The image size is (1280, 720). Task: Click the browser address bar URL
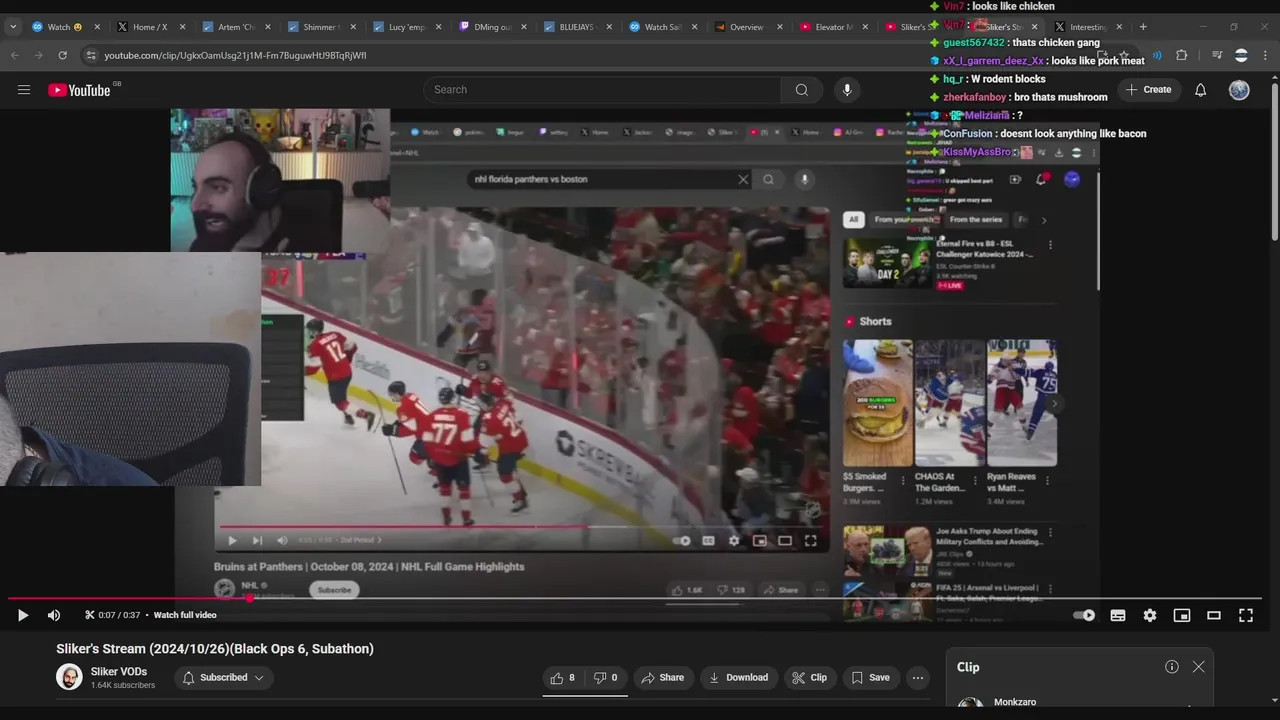pos(235,55)
